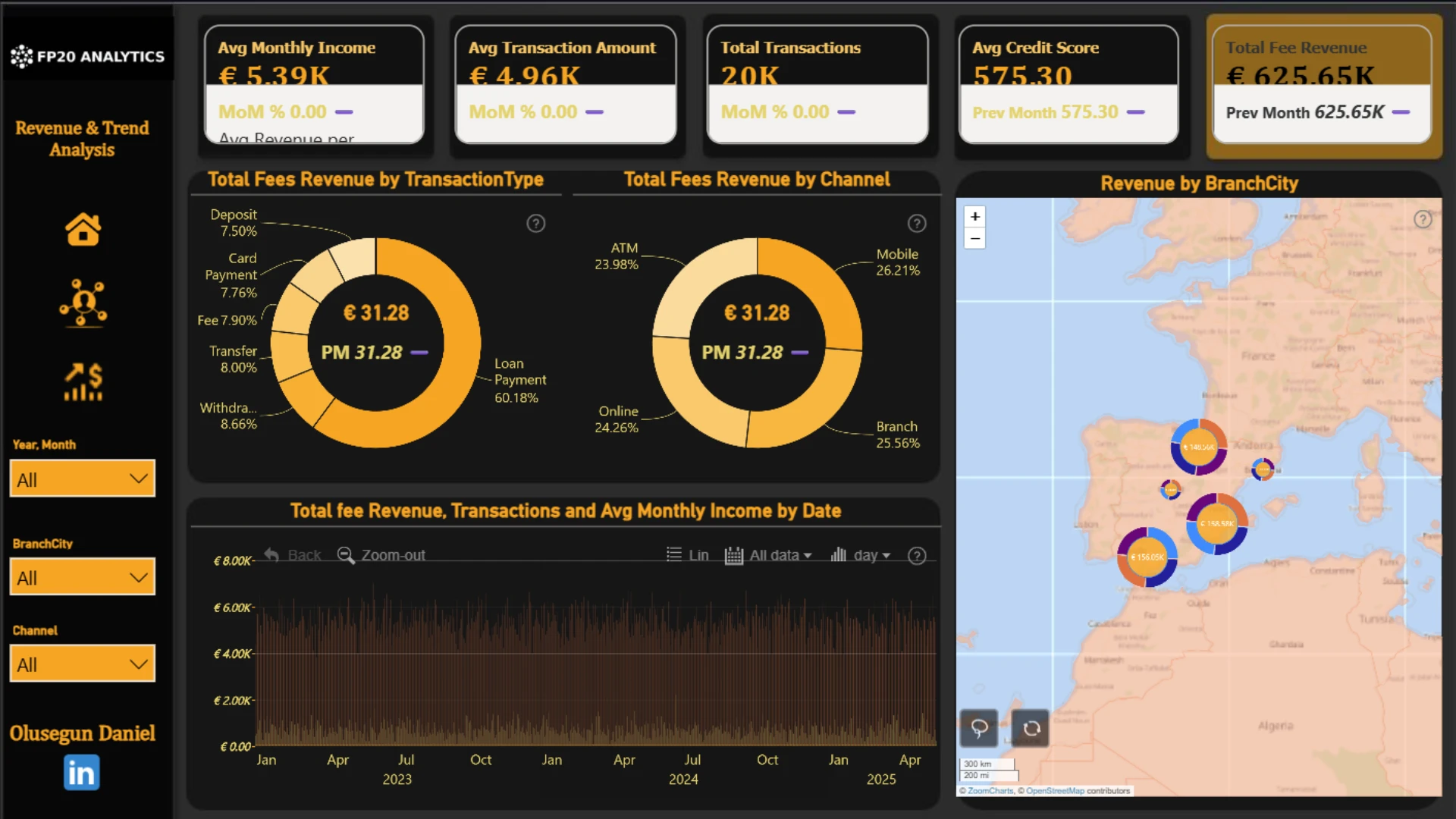Activate the map lasso selection tool

click(979, 729)
